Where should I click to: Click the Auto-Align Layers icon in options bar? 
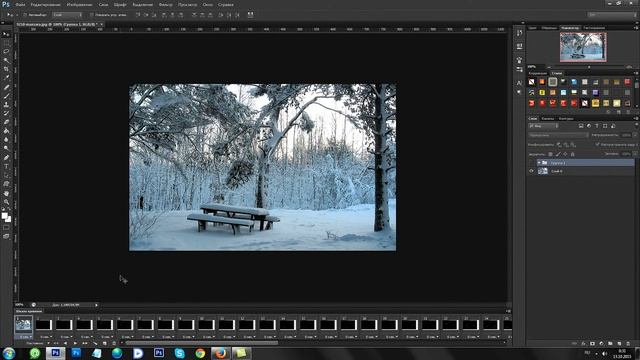click(251, 15)
